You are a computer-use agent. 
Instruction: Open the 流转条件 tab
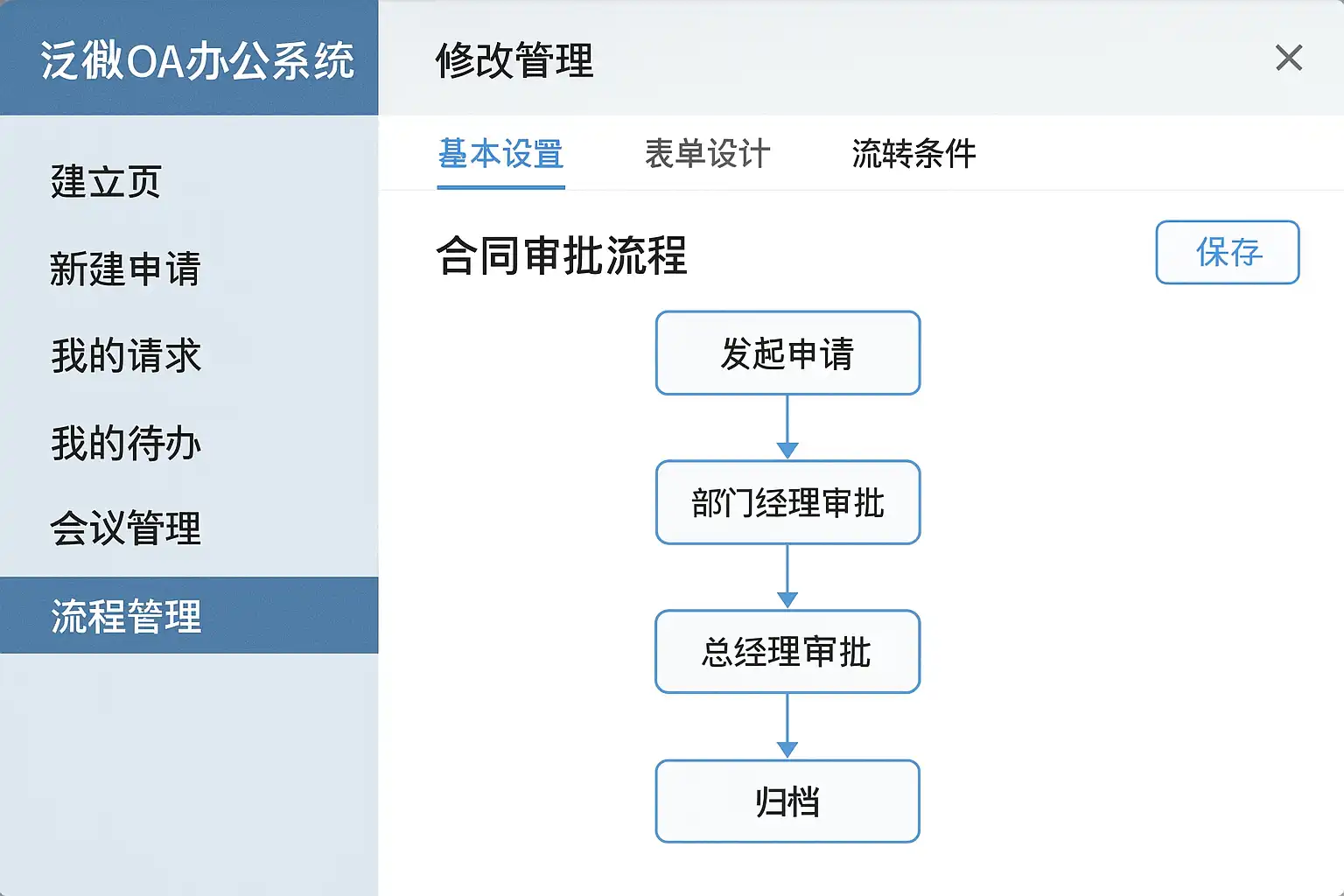913,154
